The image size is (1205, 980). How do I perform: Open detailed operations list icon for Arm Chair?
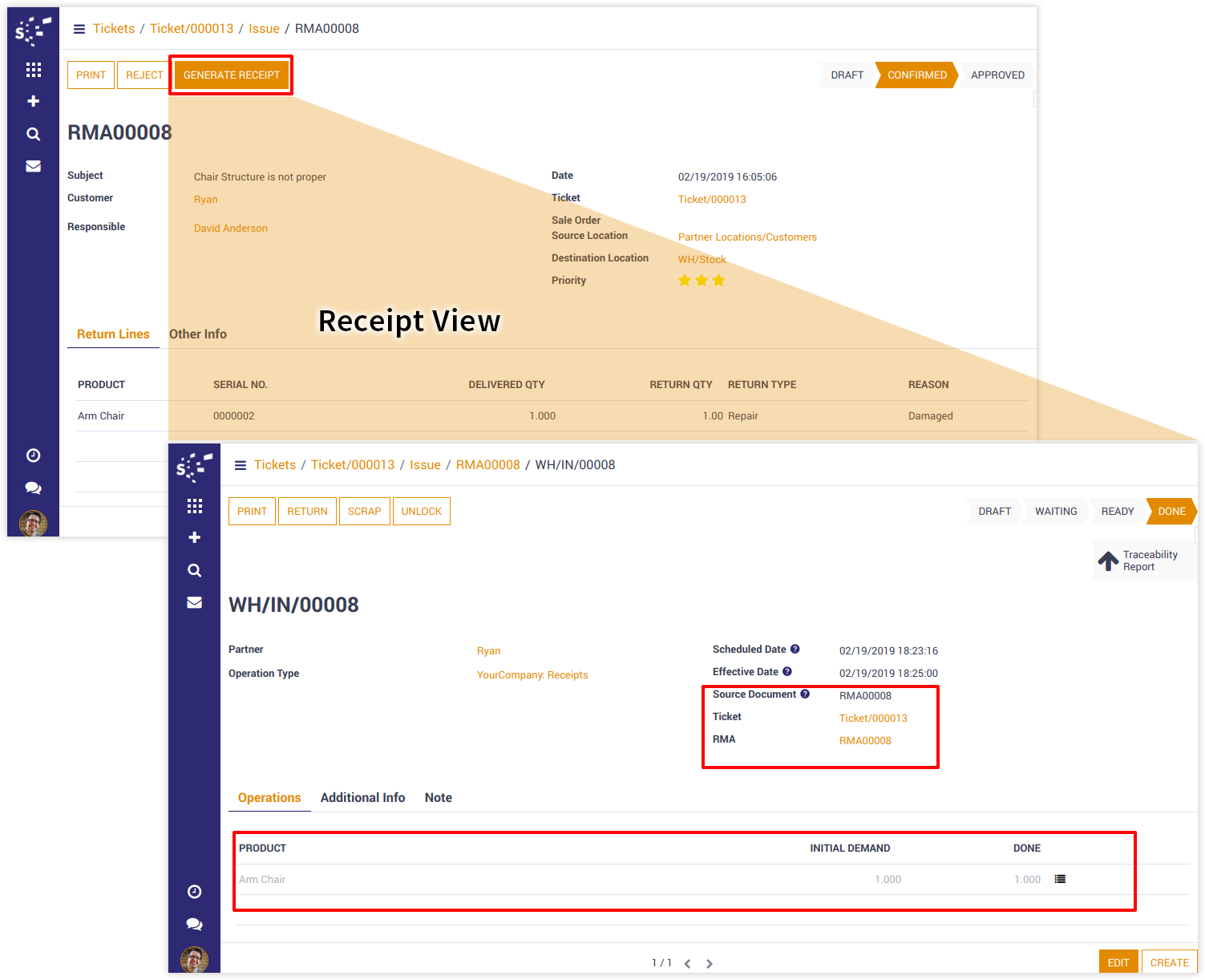point(1060,879)
